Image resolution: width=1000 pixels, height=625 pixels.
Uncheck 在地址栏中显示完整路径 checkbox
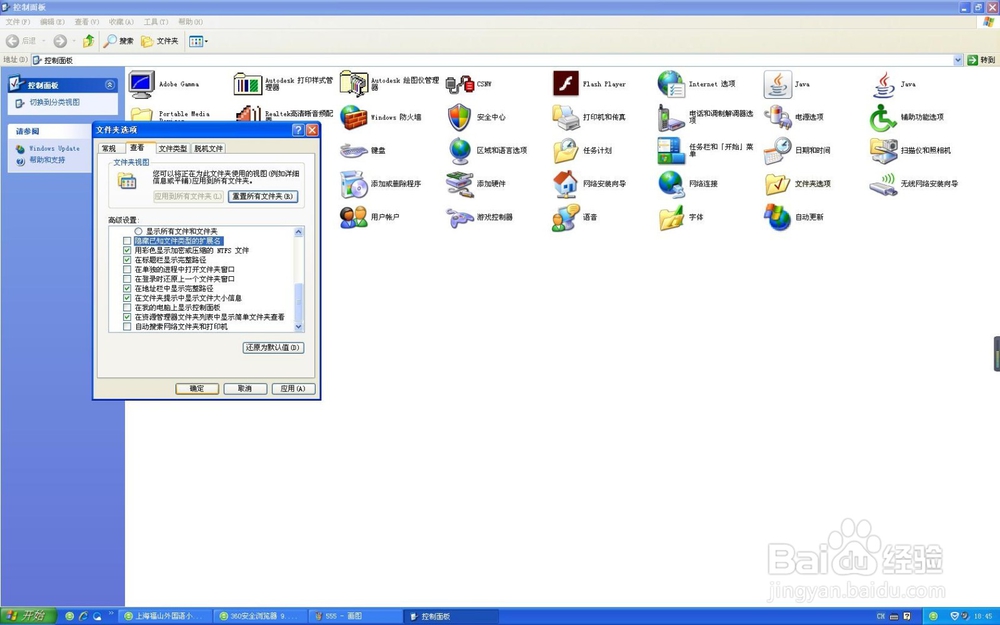[127, 288]
